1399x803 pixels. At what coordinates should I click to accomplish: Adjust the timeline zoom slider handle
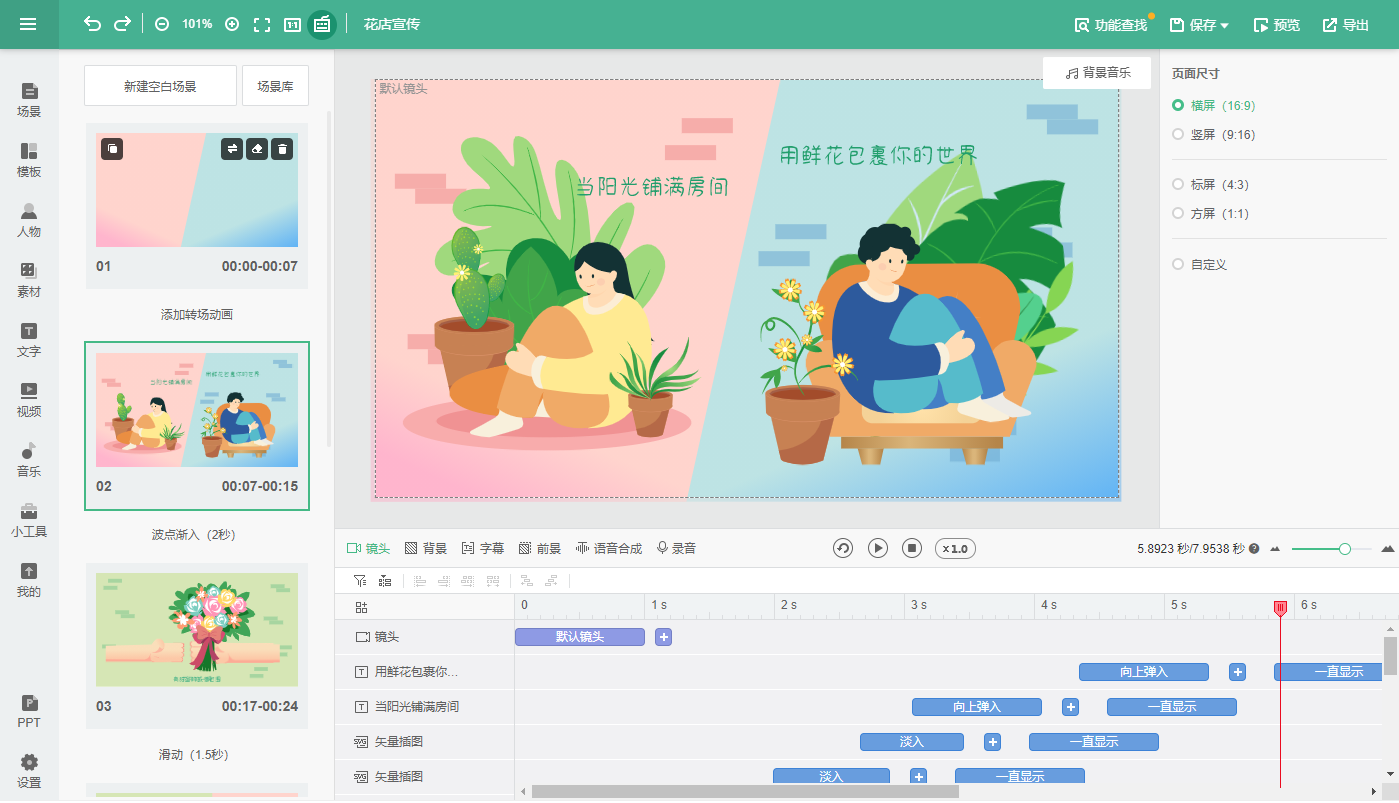pos(1345,548)
